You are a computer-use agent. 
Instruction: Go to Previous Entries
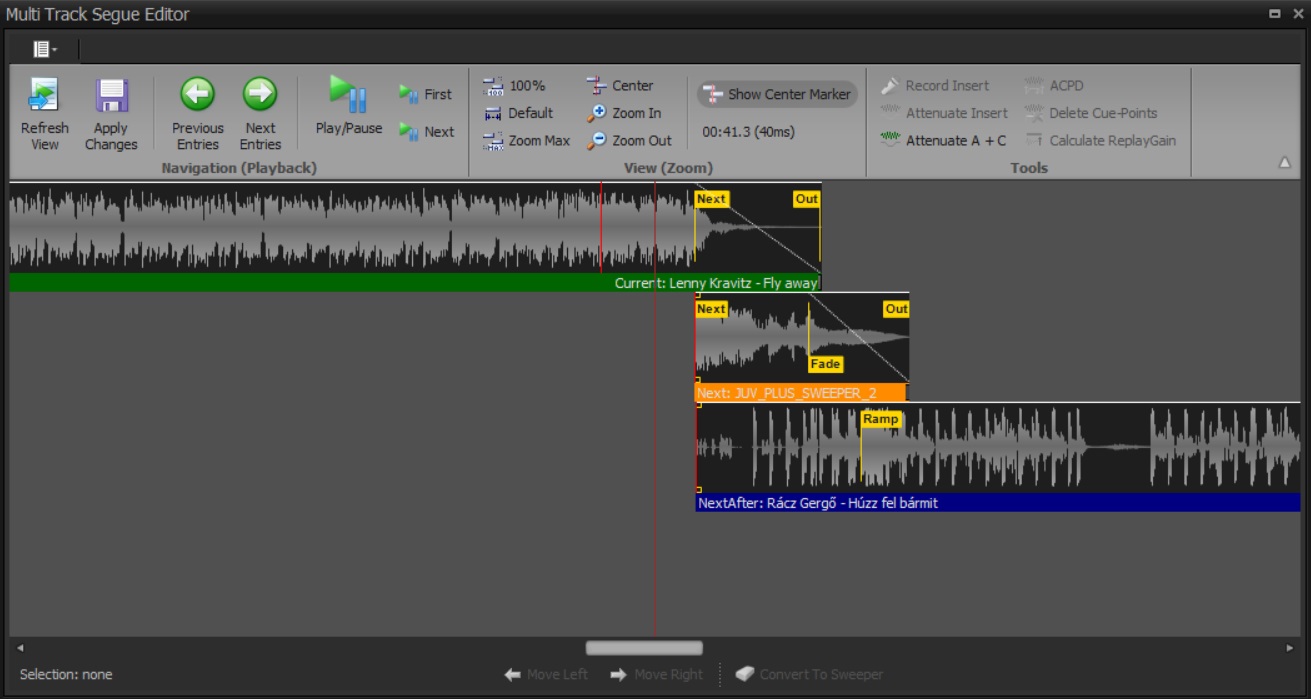(x=197, y=94)
